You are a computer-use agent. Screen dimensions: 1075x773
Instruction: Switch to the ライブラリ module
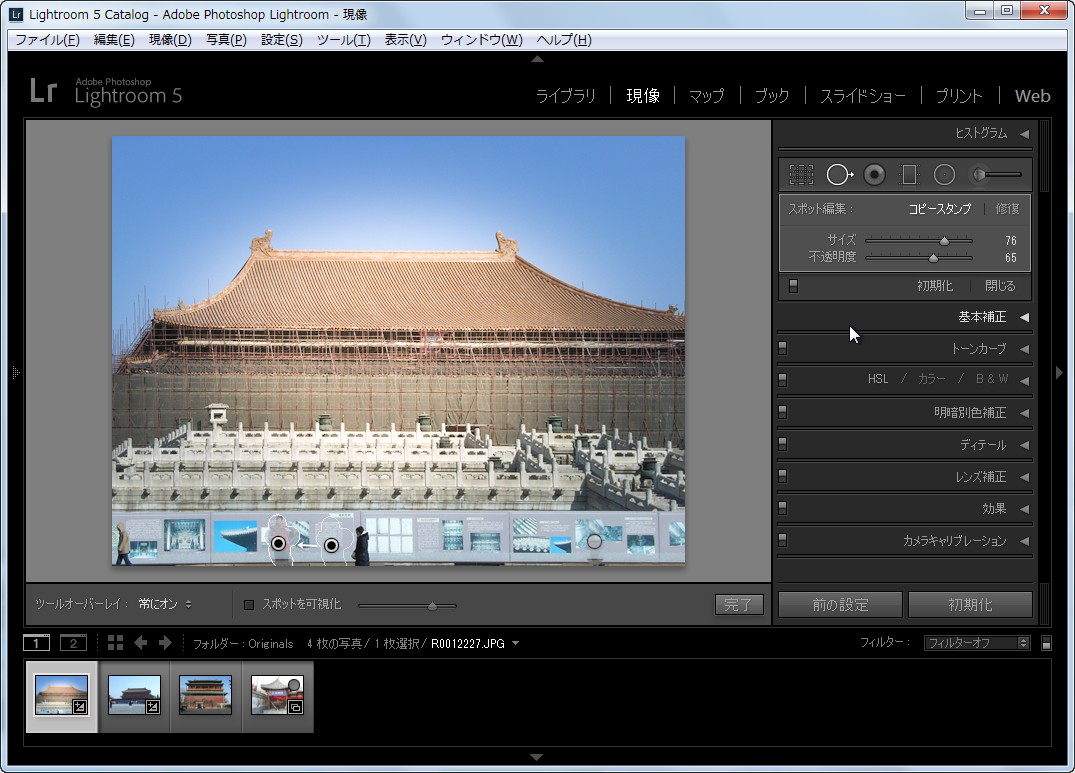click(566, 96)
